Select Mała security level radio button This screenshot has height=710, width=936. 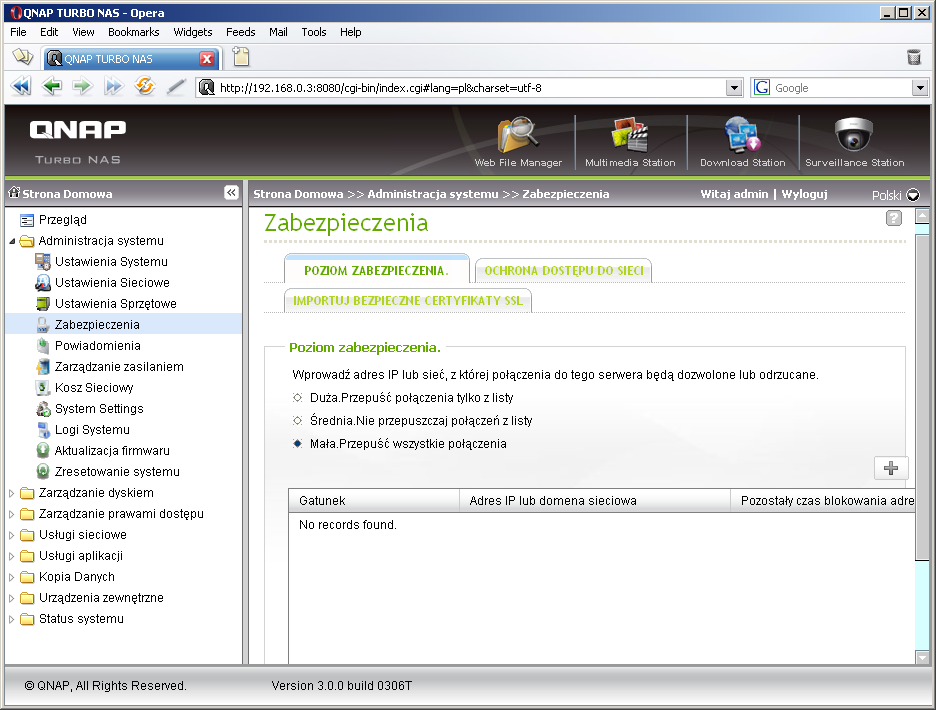tap(297, 444)
